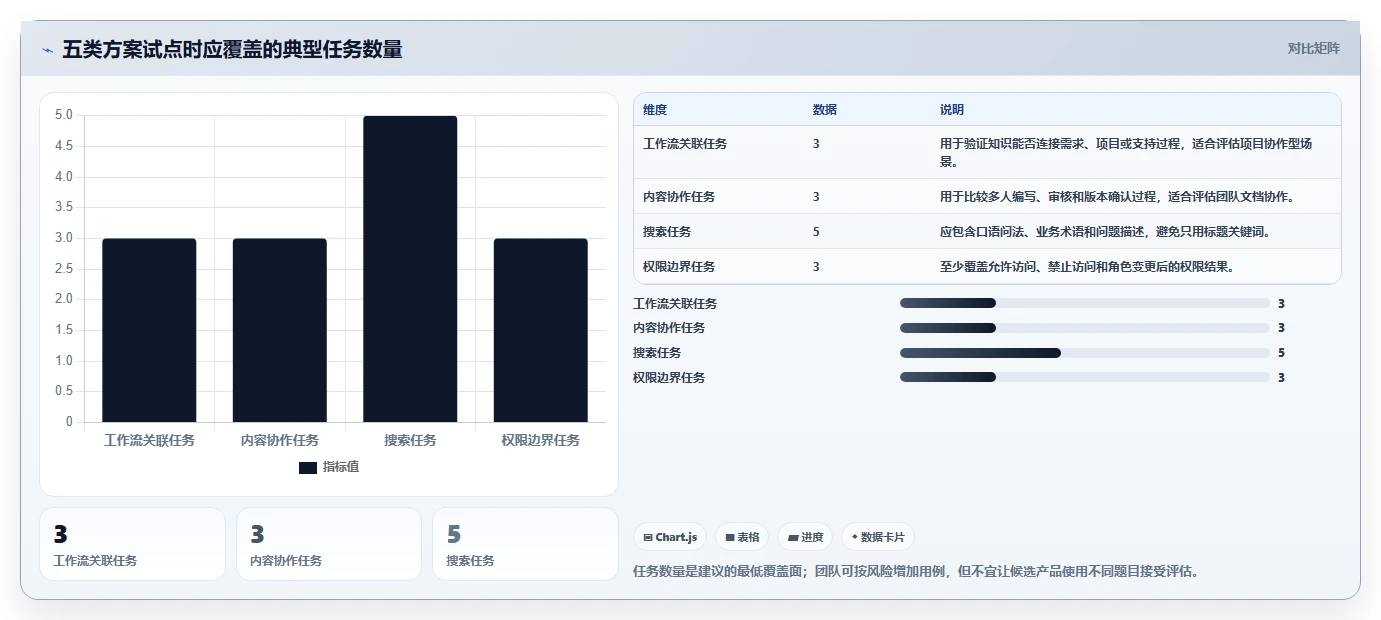This screenshot has height=620, width=1381.
Task: Click 工作流关联任务 label in progress list
Action: (x=675, y=304)
